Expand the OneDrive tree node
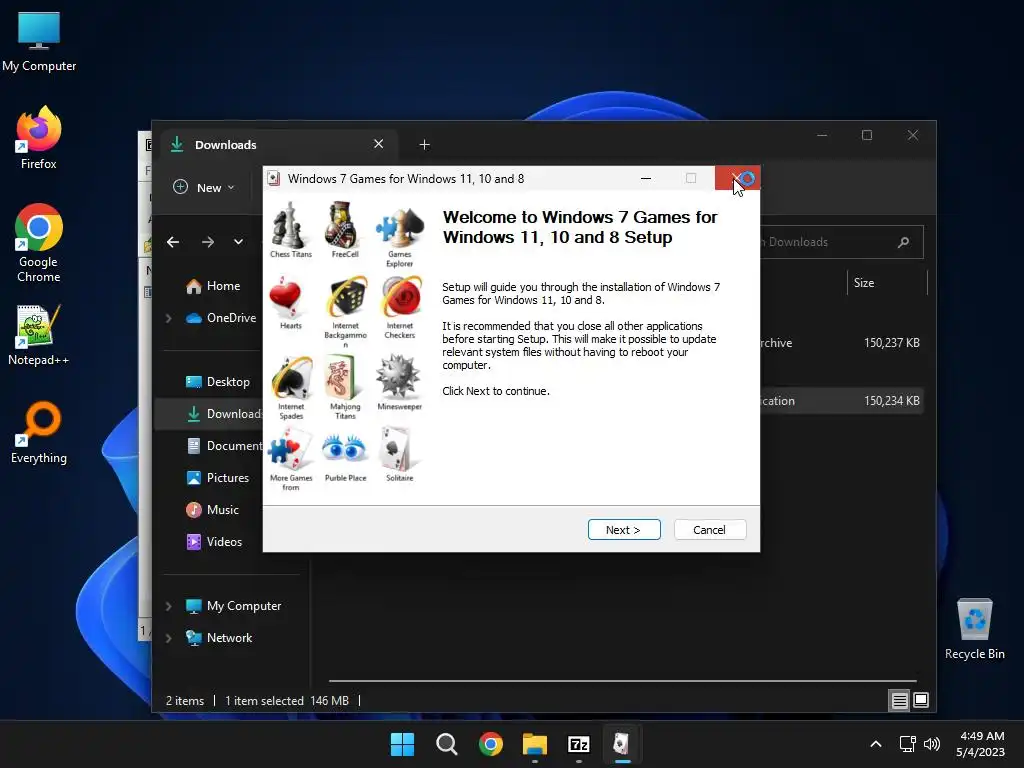 [168, 318]
